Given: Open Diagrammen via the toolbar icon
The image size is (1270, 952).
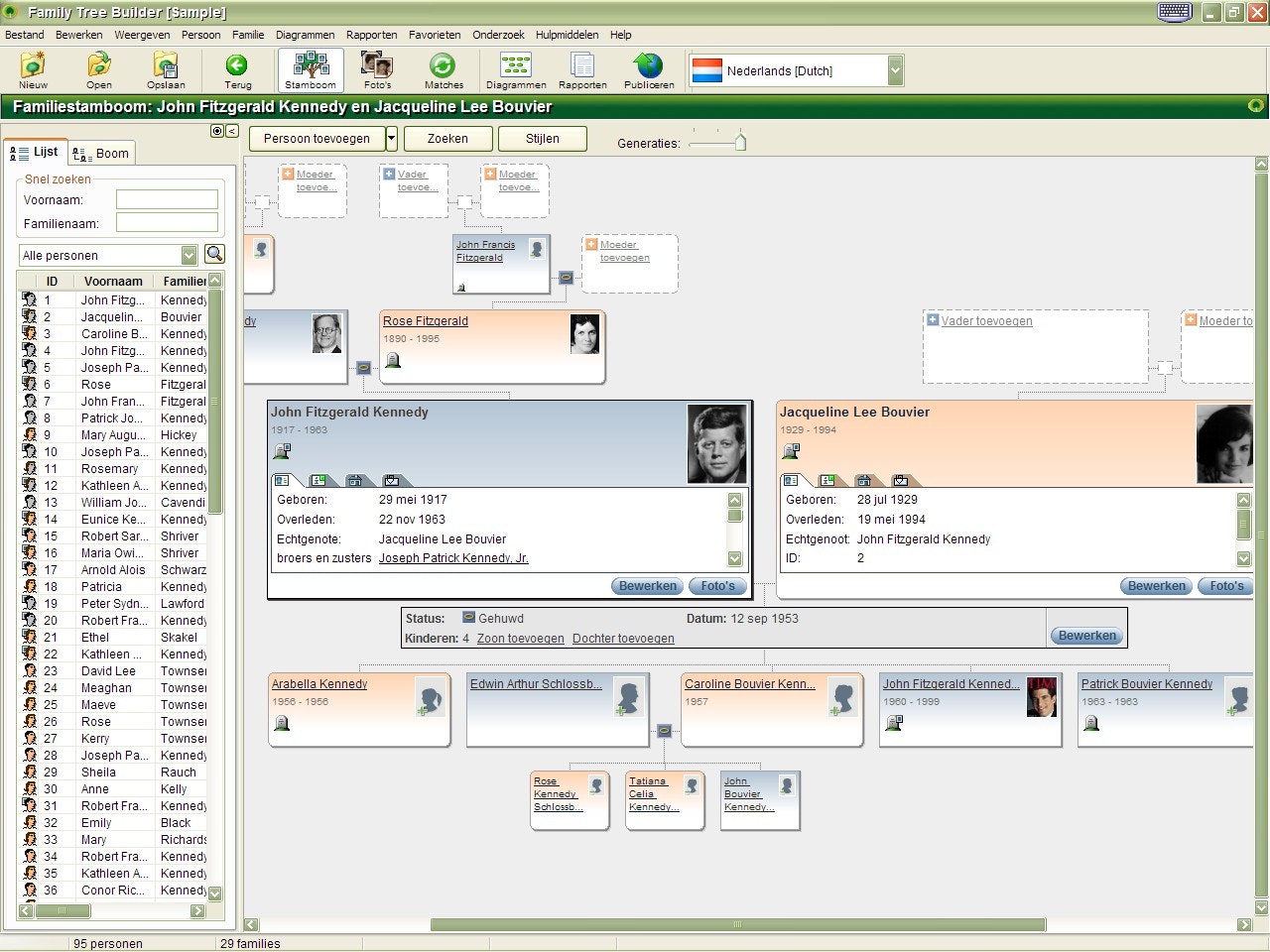Looking at the screenshot, I should point(515,69).
